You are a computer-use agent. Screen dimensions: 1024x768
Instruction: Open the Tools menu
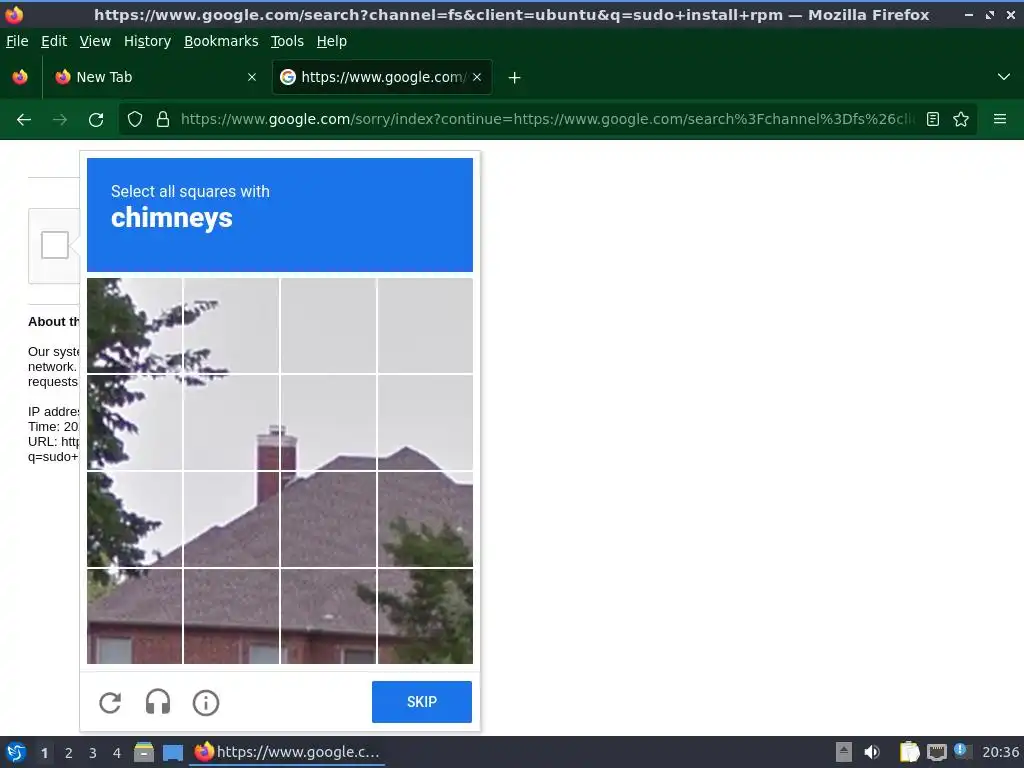(287, 41)
